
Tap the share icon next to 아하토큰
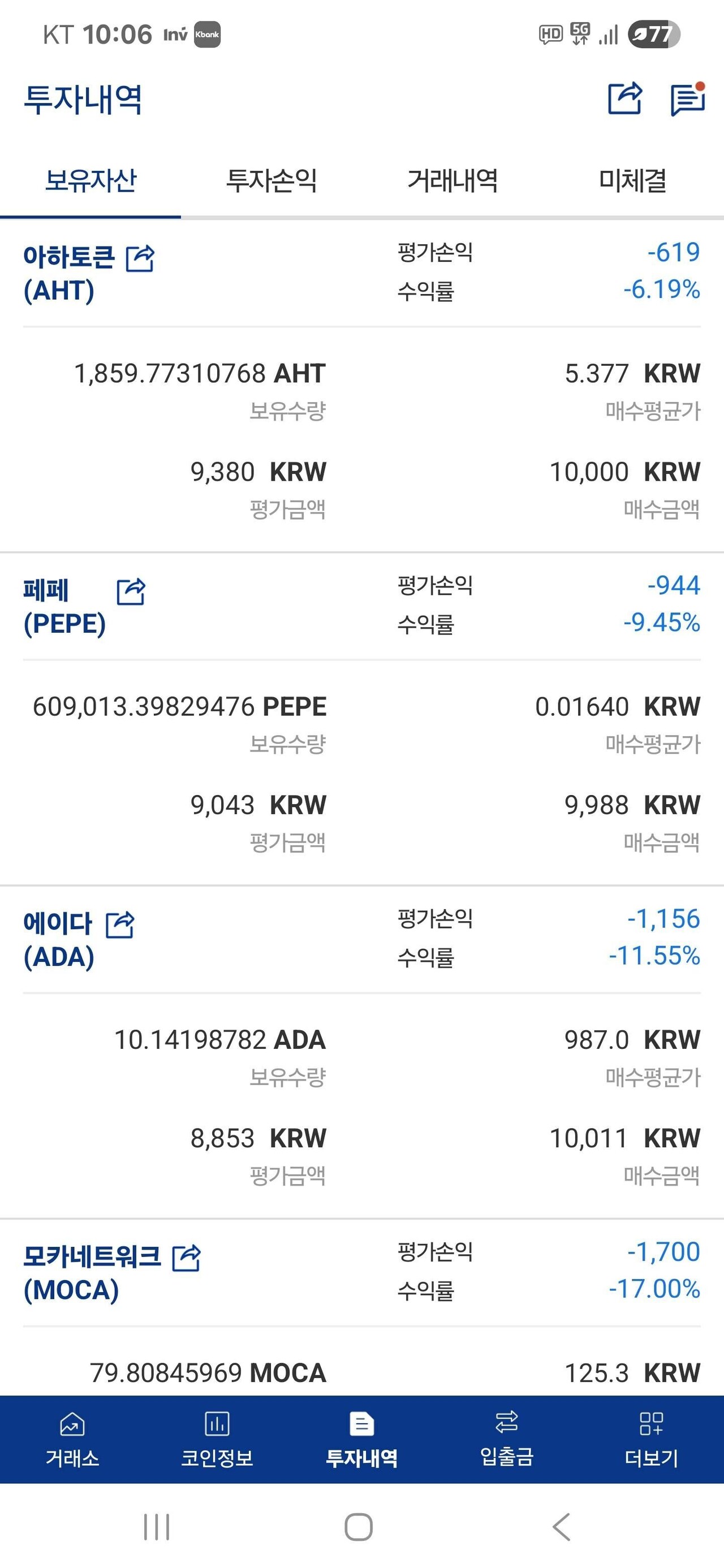(x=140, y=258)
